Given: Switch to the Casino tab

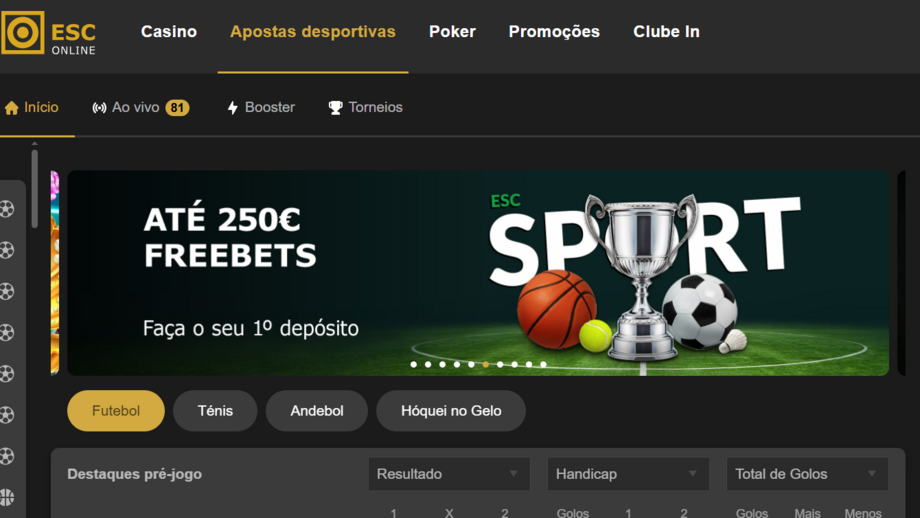Looking at the screenshot, I should click(169, 32).
